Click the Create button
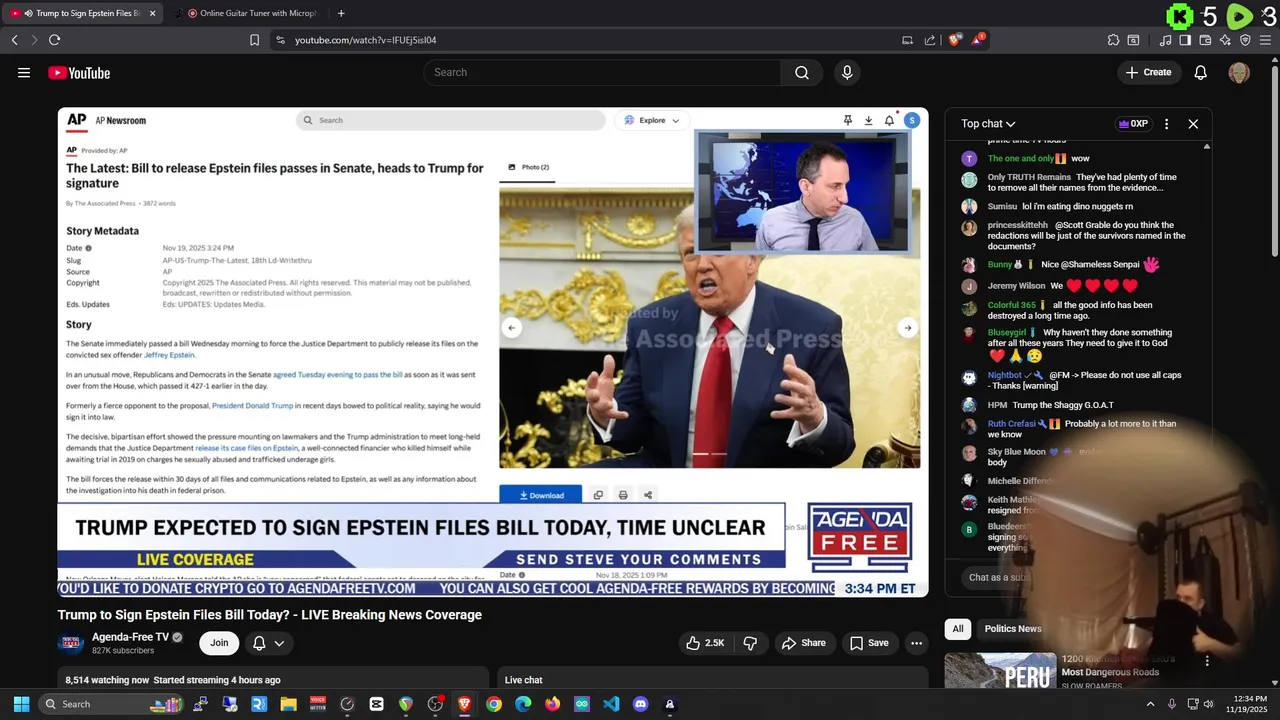1280x720 pixels. [1148, 72]
